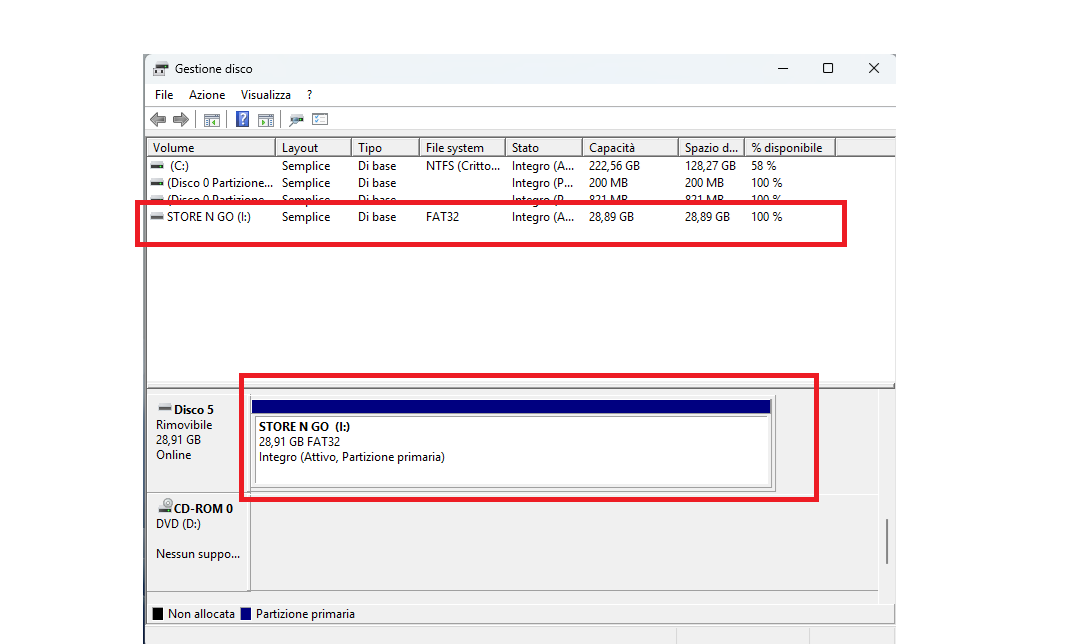Click the blue Partizione primaria legend swatch
Viewport: 1087px width, 644px height.
click(245, 614)
